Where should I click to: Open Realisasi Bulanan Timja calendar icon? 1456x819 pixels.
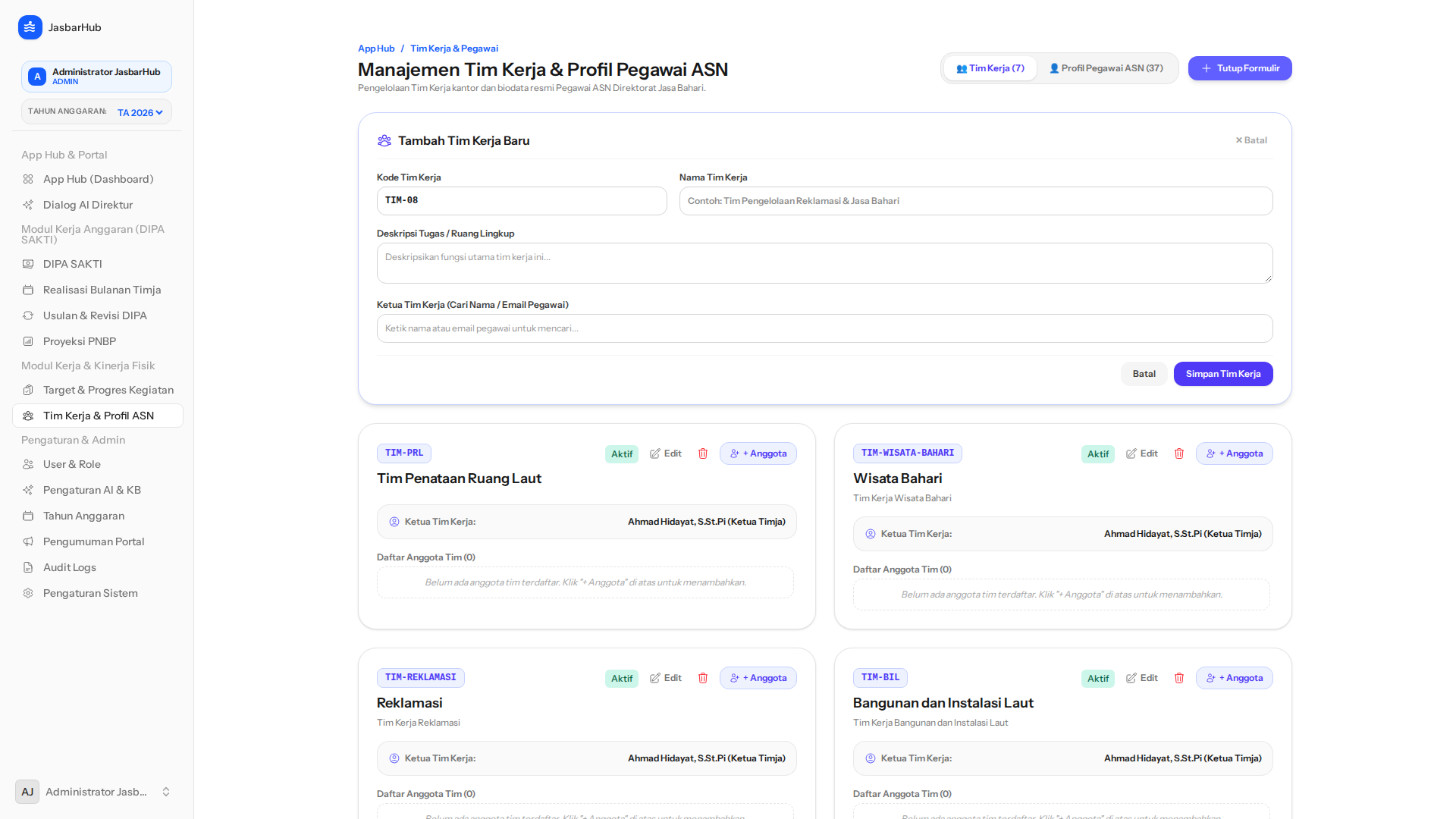pyautogui.click(x=28, y=290)
